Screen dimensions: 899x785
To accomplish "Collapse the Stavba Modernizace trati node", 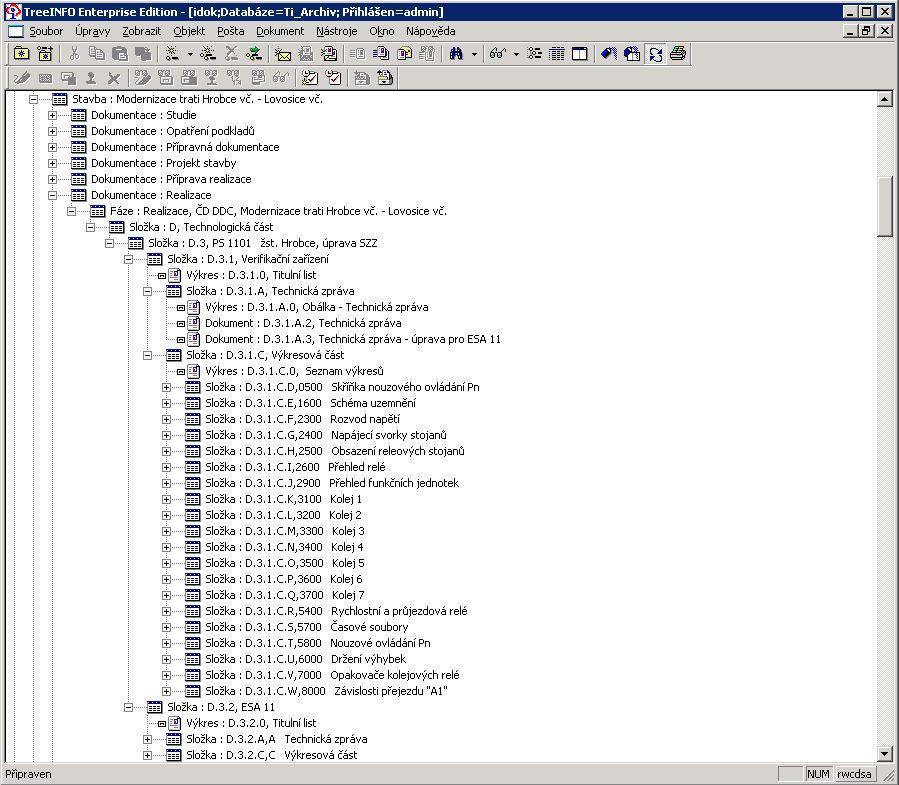I will 33,99.
